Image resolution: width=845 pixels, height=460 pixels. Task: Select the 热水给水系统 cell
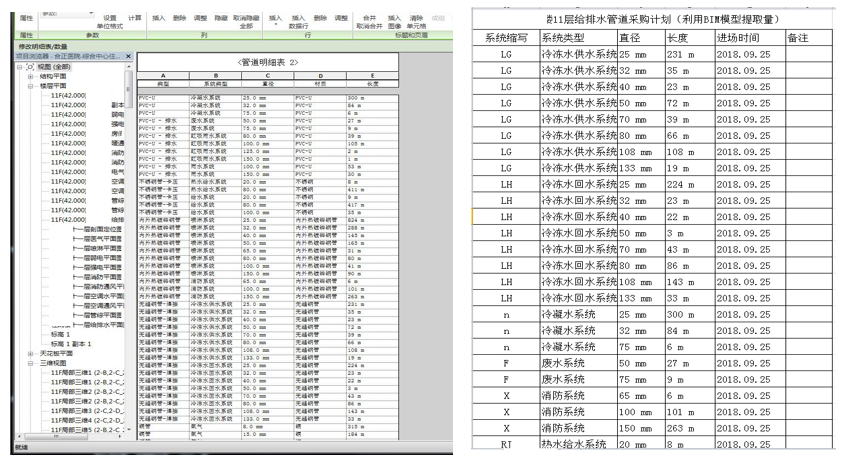578,443
